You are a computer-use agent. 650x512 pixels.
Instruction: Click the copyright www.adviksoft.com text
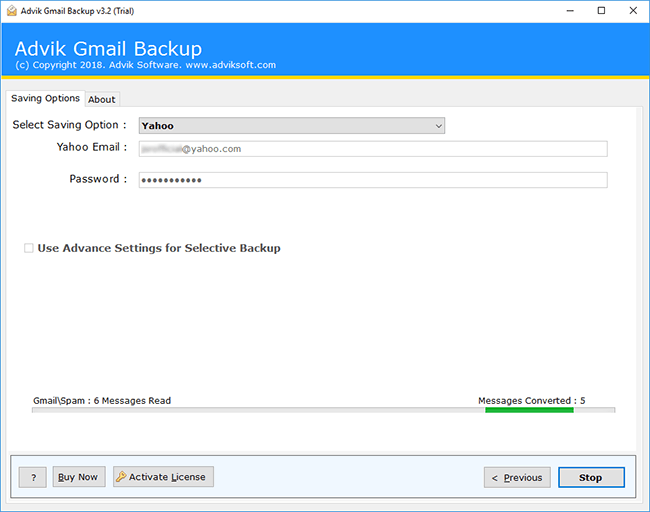146,65
